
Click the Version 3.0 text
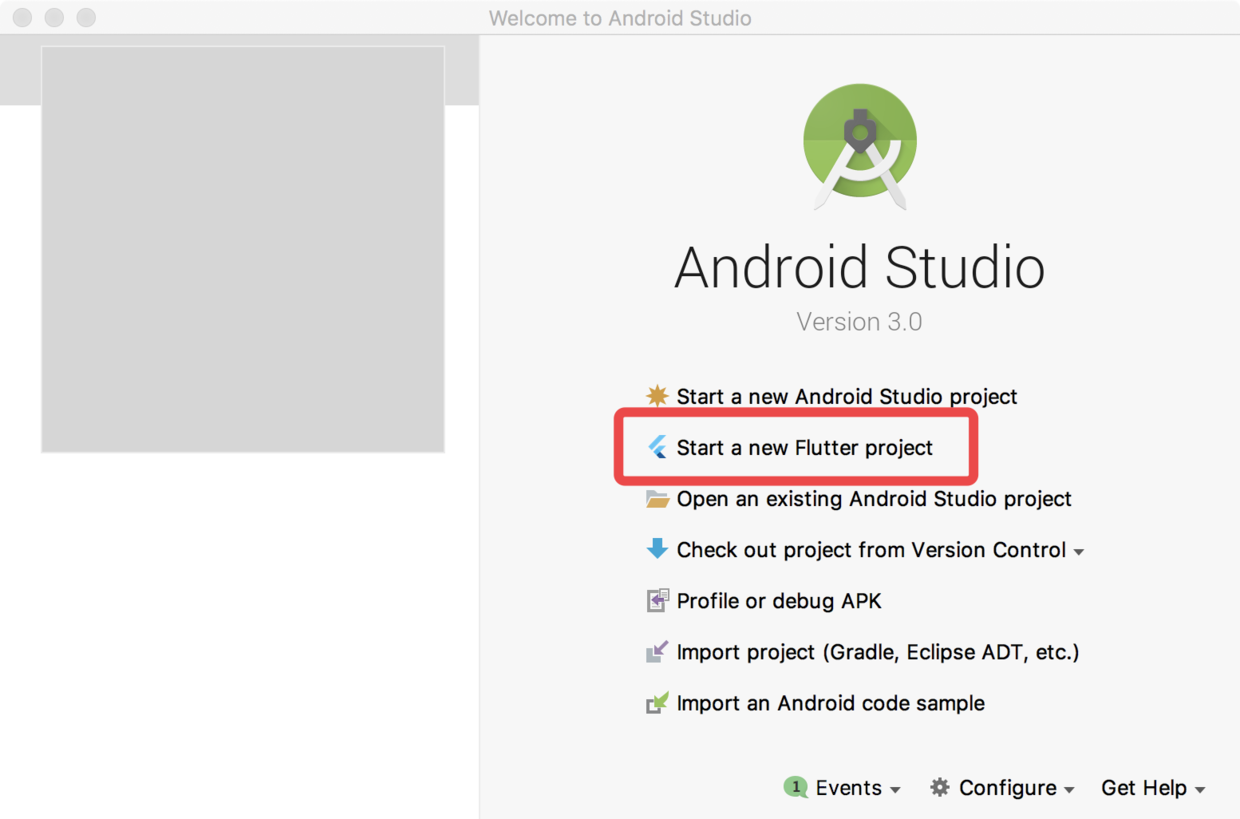859,322
